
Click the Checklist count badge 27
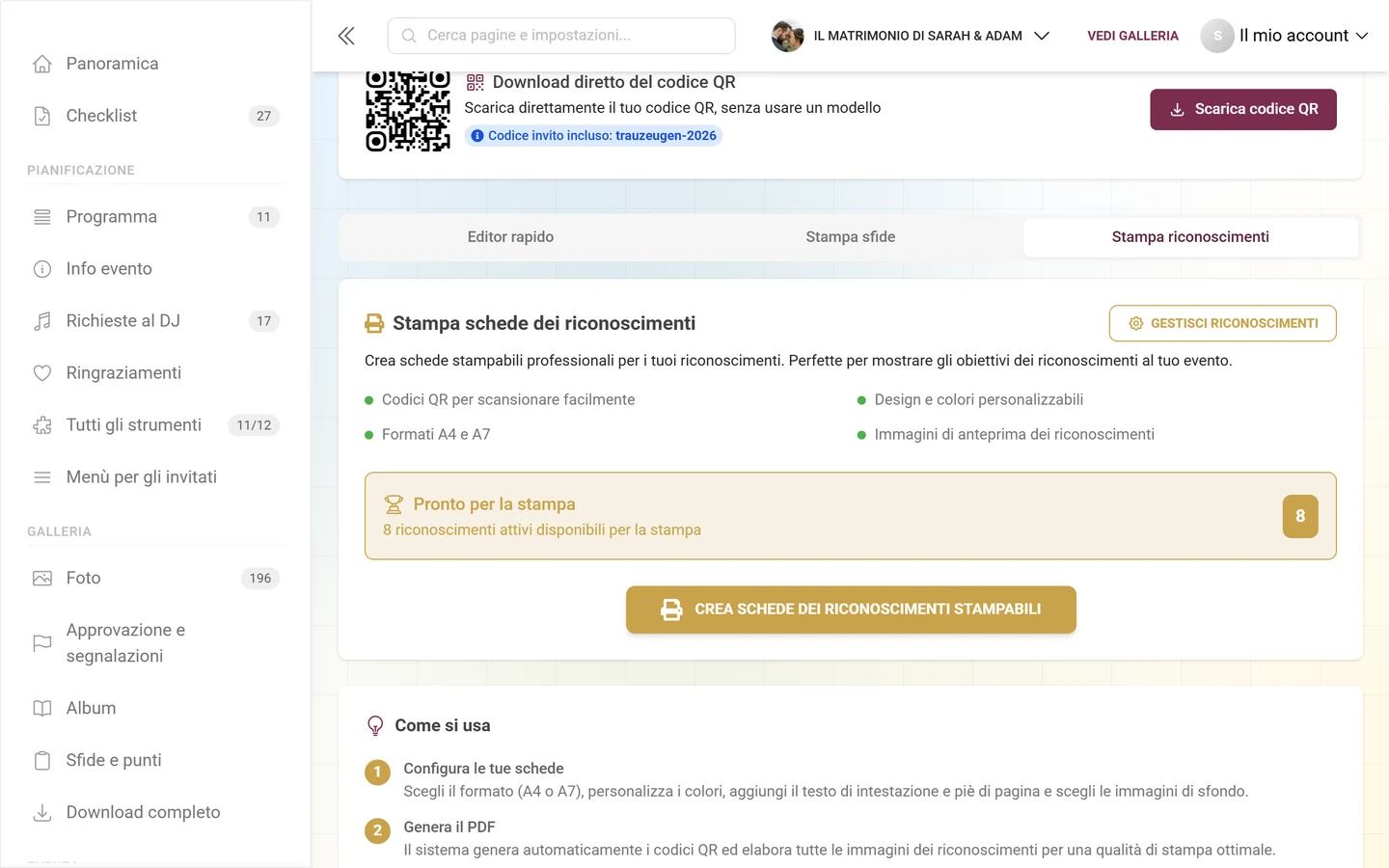pos(264,116)
